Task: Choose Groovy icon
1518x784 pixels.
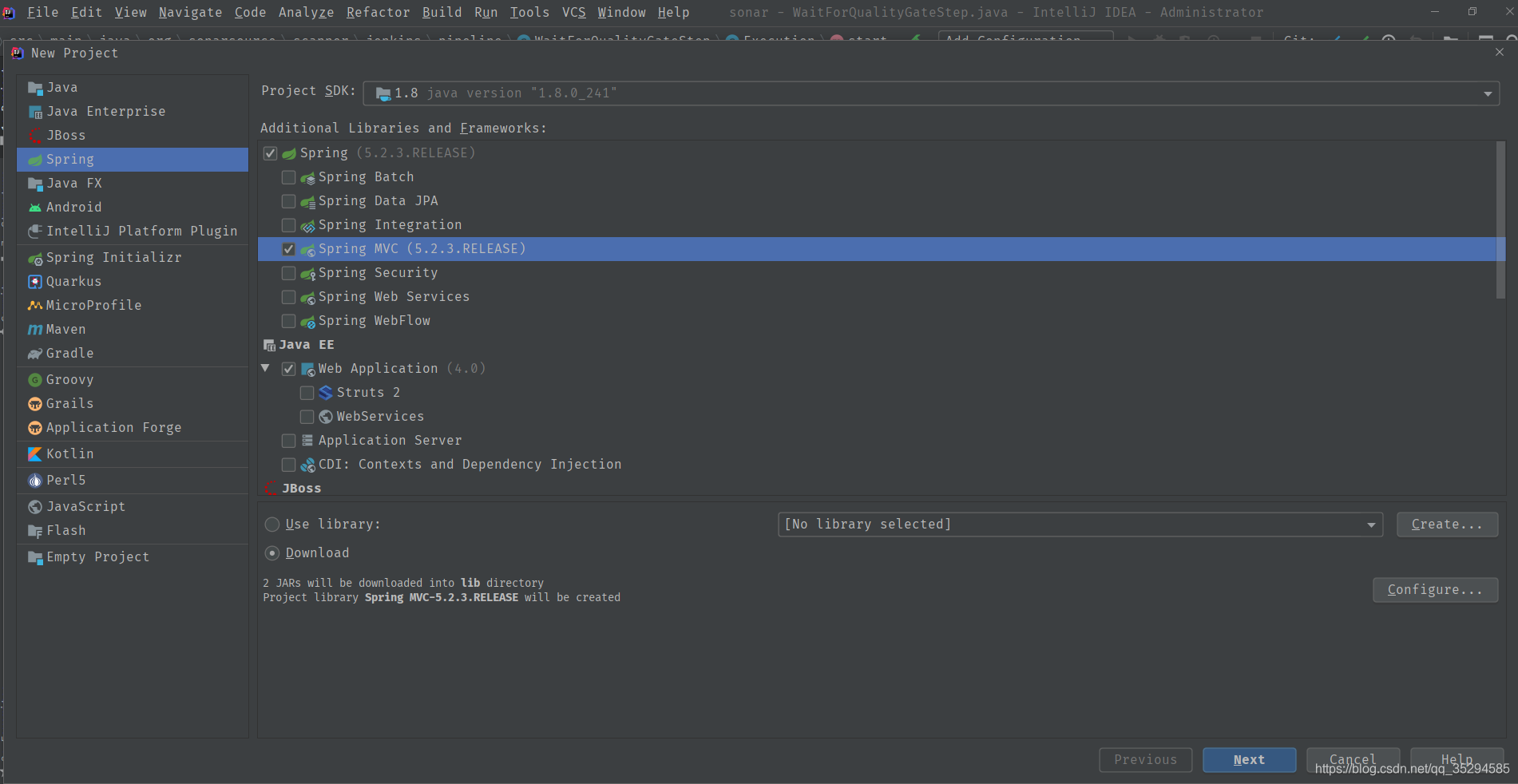Action: (35, 380)
